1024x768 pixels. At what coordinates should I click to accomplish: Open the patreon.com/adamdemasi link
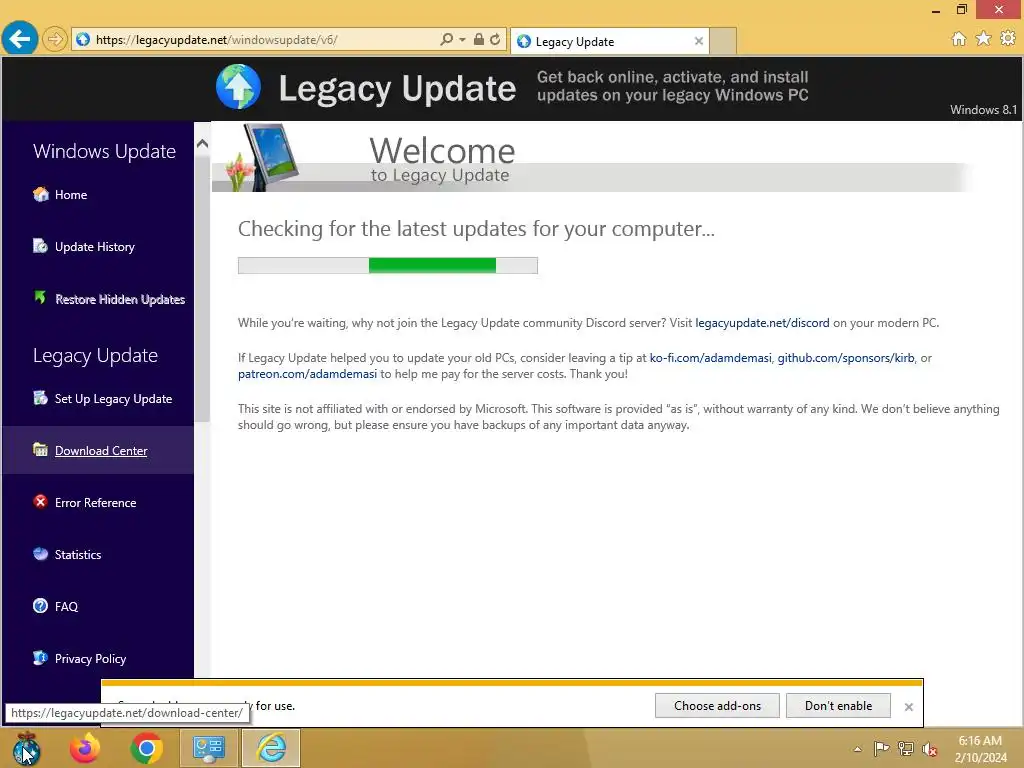307,374
